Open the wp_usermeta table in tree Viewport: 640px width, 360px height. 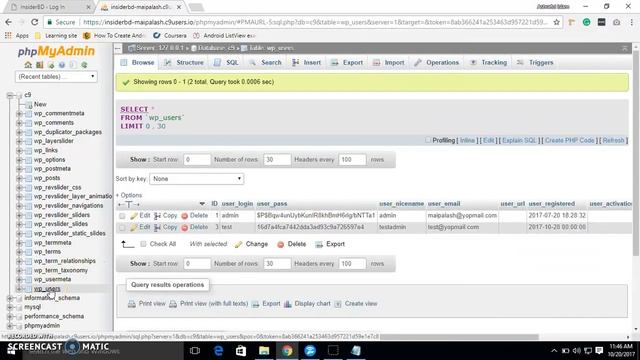pyautogui.click(x=52, y=280)
